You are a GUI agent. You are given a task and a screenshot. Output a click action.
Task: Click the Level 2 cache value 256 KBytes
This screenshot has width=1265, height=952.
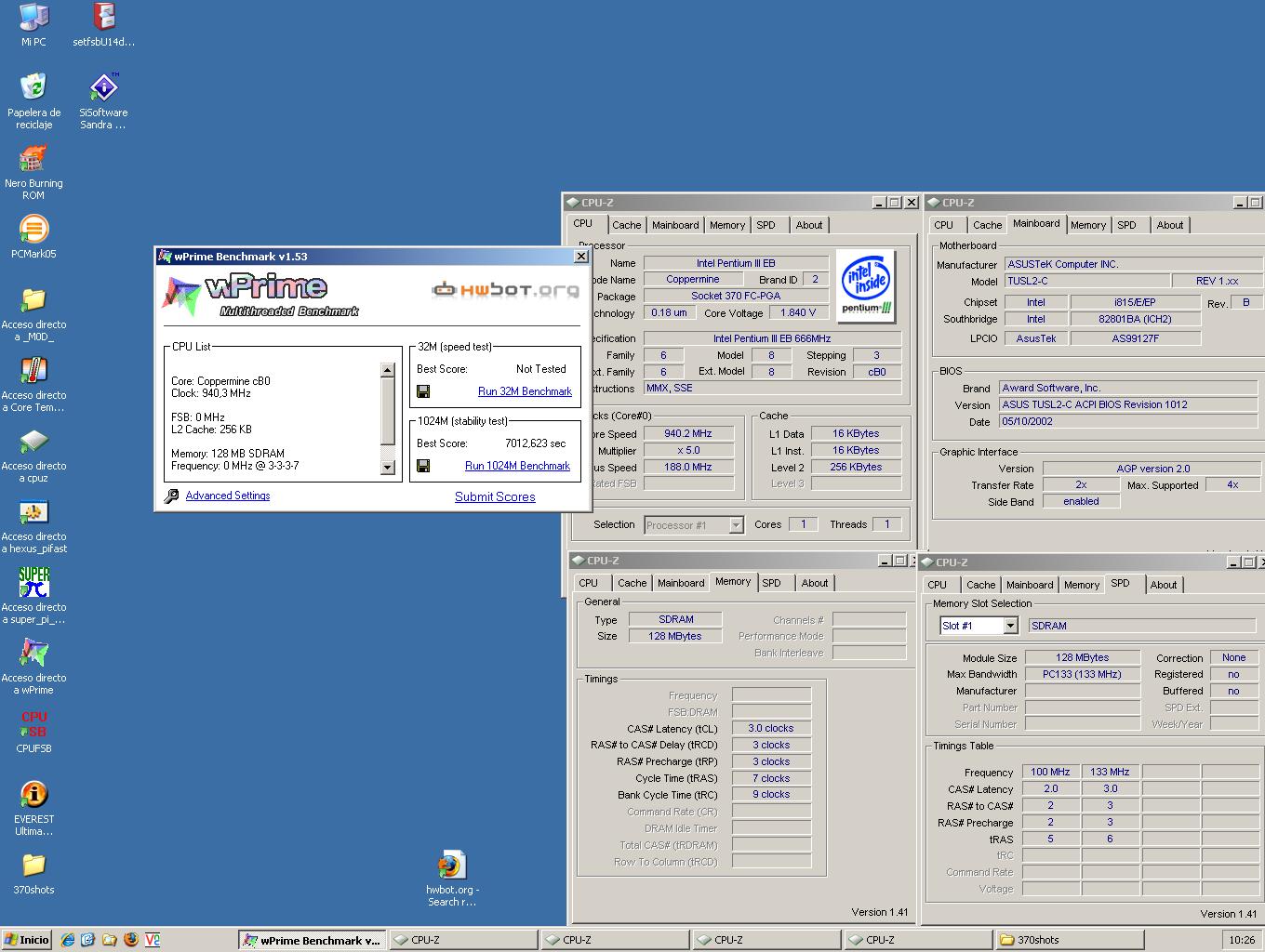[856, 468]
